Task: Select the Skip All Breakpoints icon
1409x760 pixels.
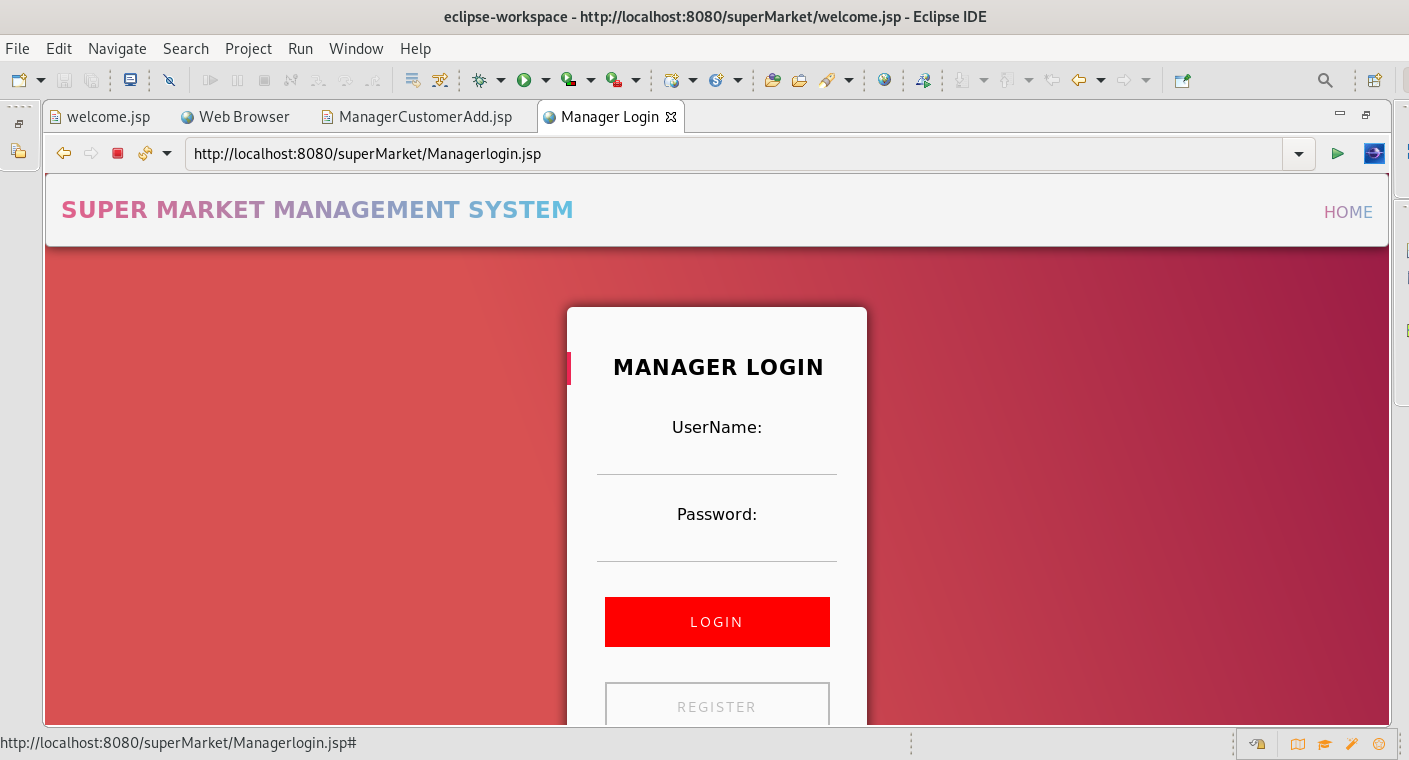Action: pyautogui.click(x=169, y=80)
